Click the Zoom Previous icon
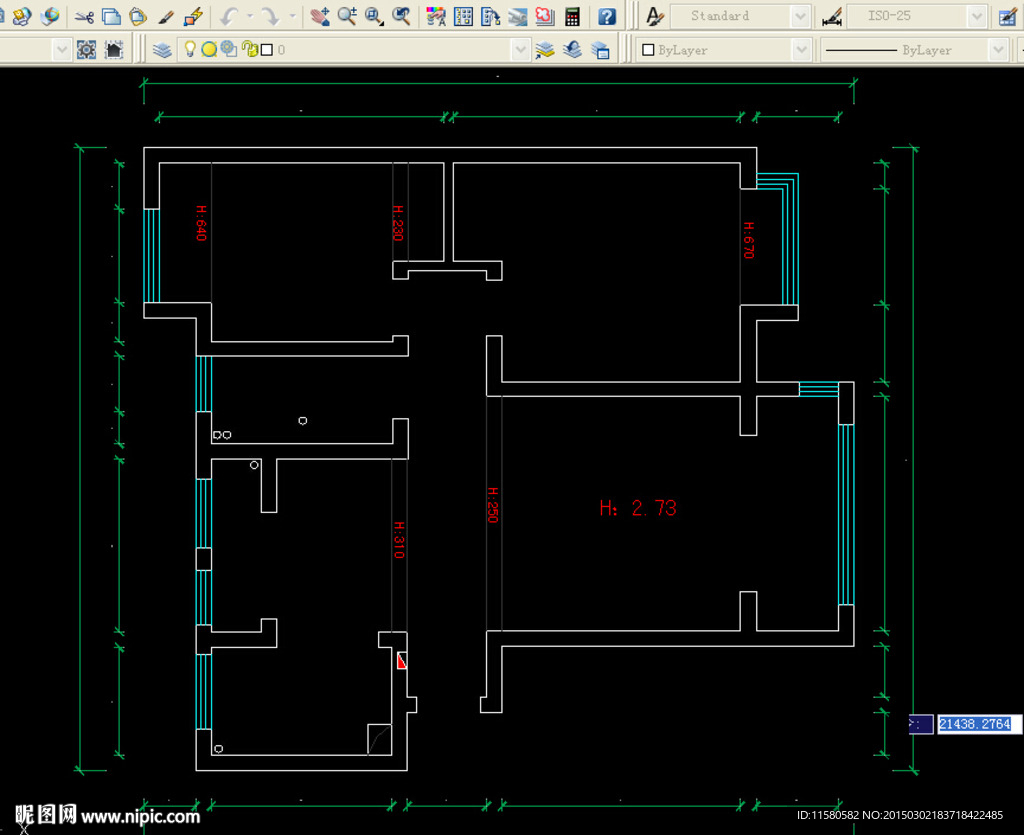This screenshot has width=1024, height=835. click(x=401, y=16)
